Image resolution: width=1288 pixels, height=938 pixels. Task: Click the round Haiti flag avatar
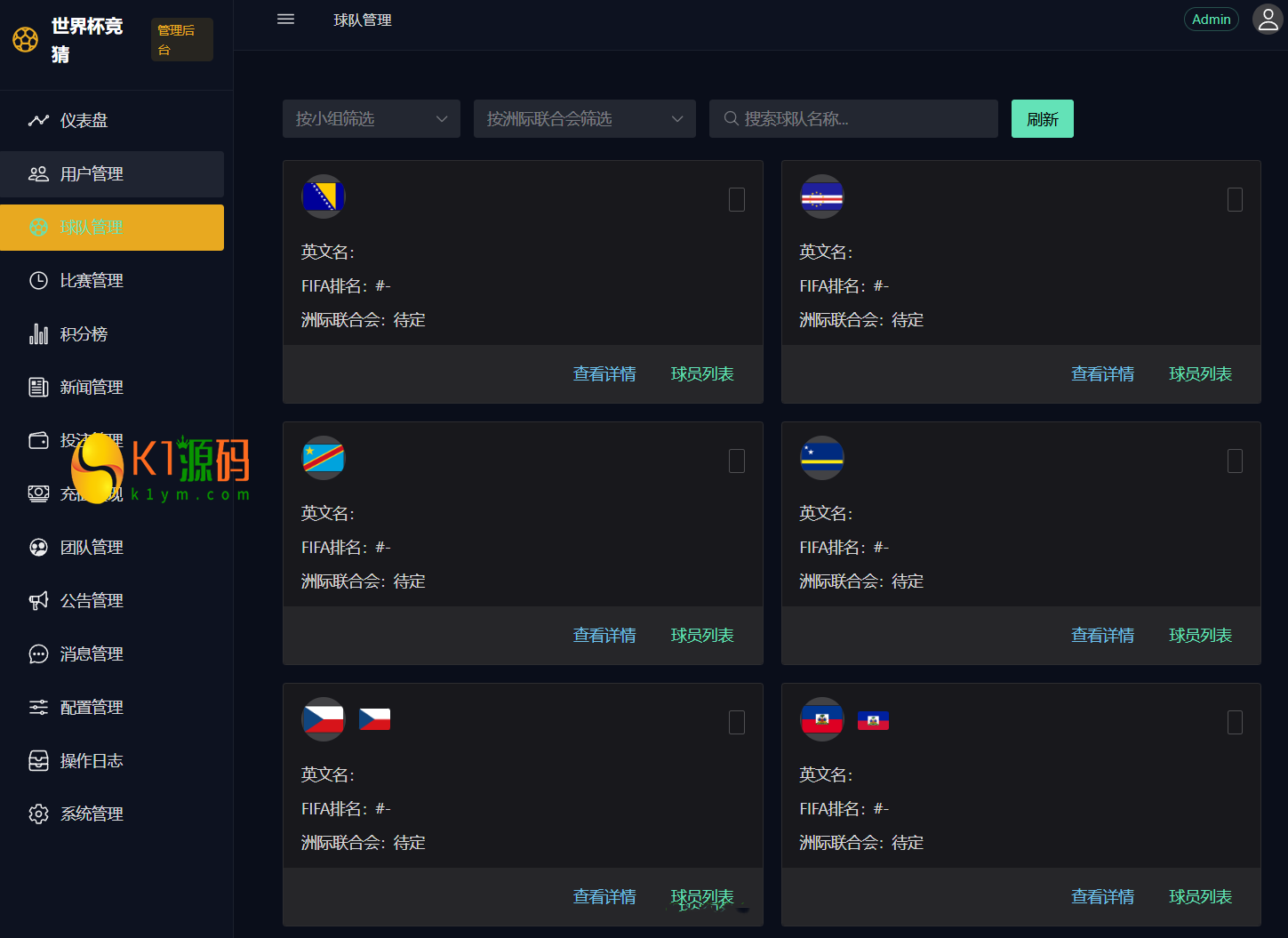point(822,719)
